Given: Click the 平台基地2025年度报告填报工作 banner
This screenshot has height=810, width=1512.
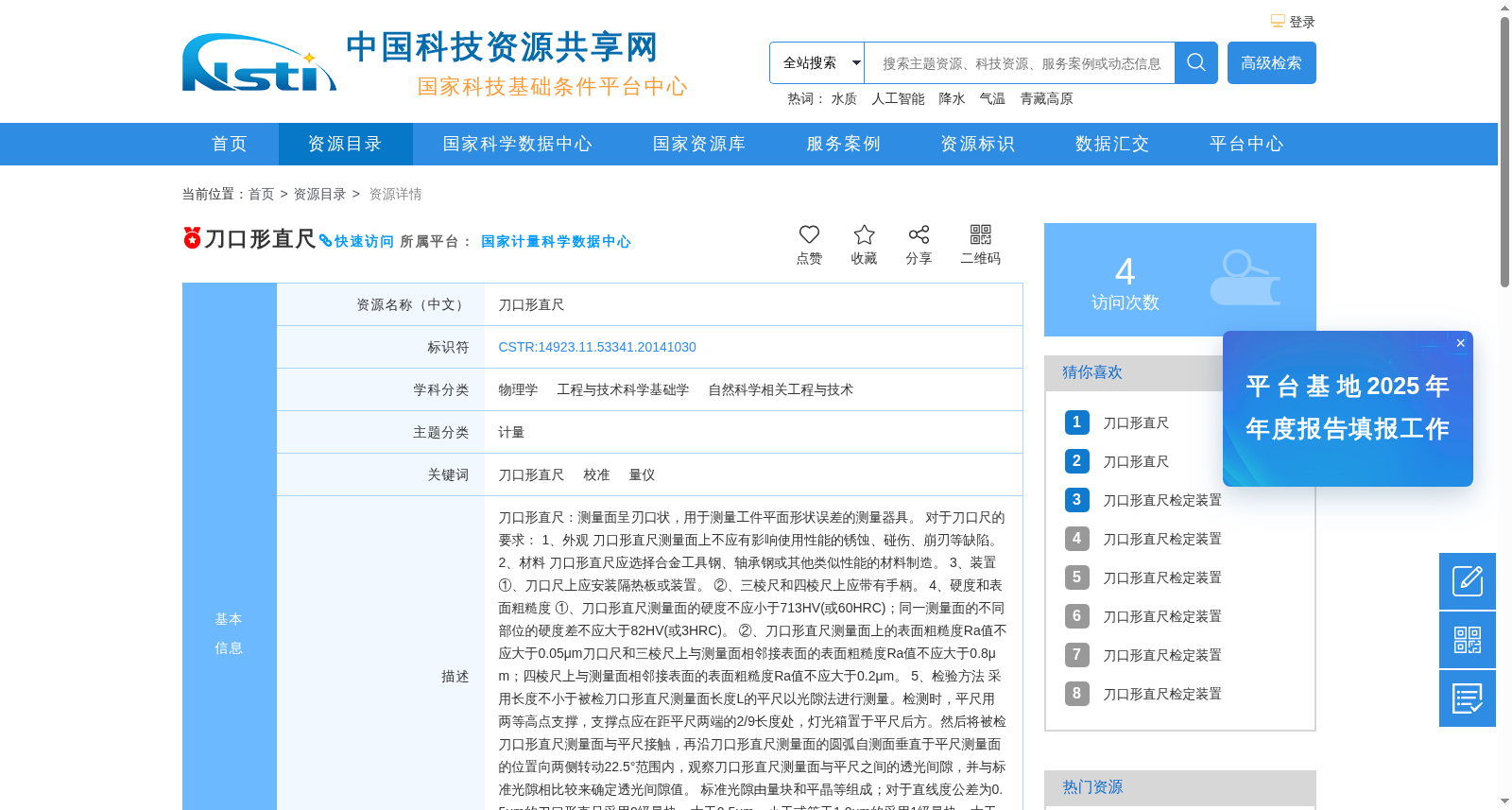Looking at the screenshot, I should (1348, 408).
